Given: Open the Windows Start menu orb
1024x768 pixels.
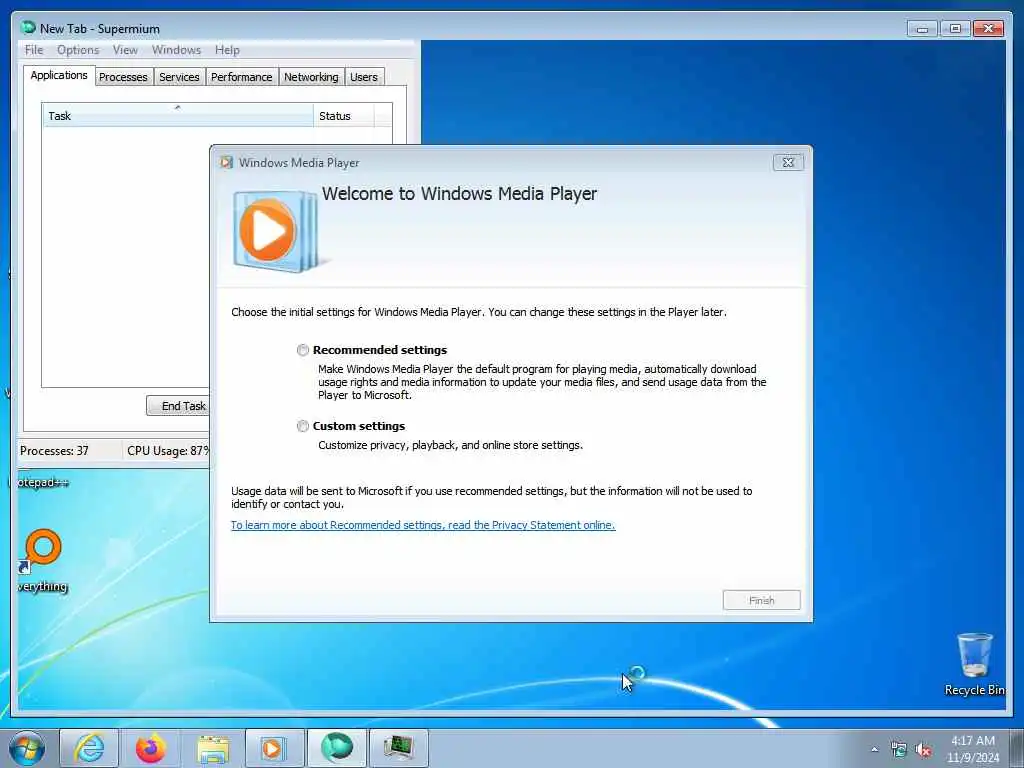Looking at the screenshot, I should tap(27, 748).
